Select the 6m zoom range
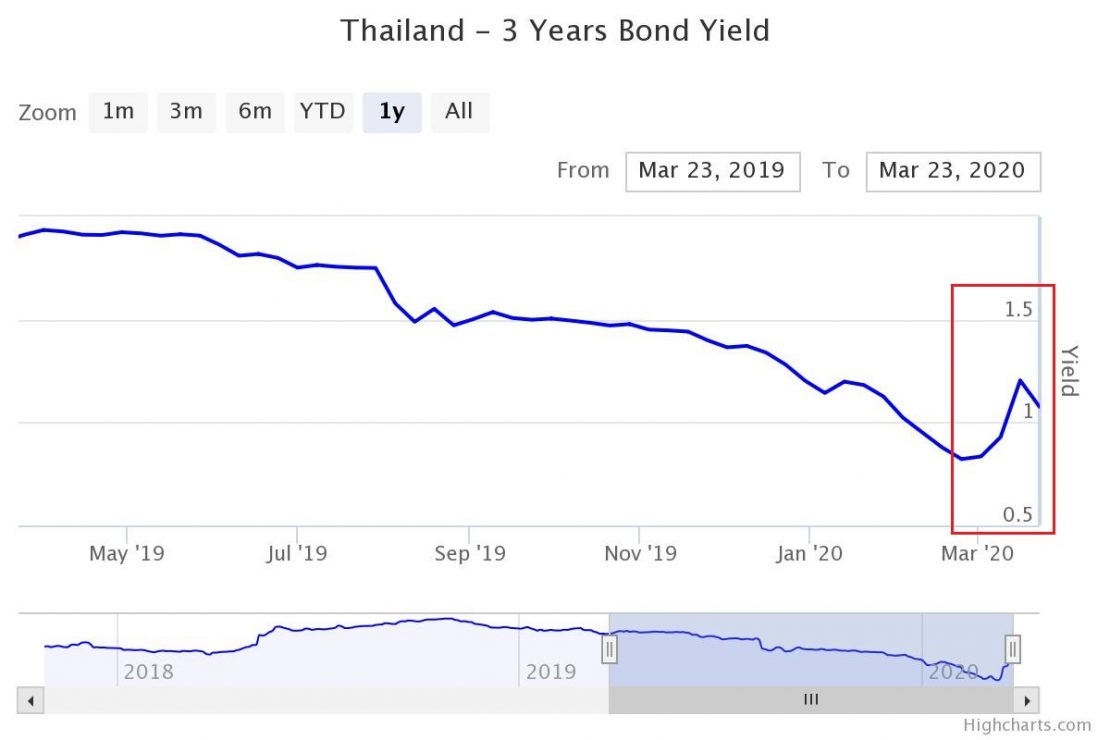This screenshot has width=1110, height=740. tap(255, 112)
